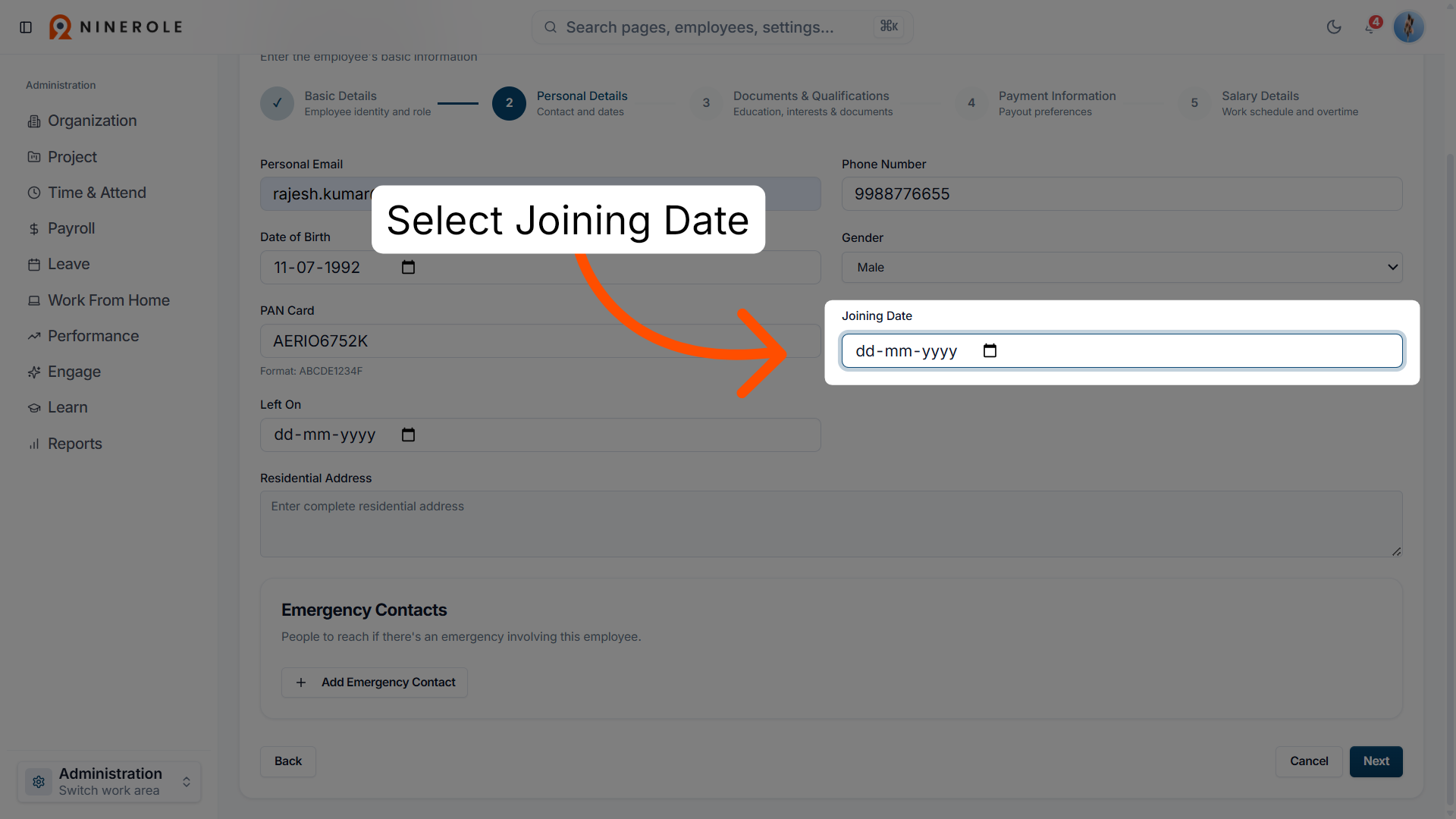The height and width of the screenshot is (819, 1456).
Task: Click the Residential Address textarea
Action: 831,524
